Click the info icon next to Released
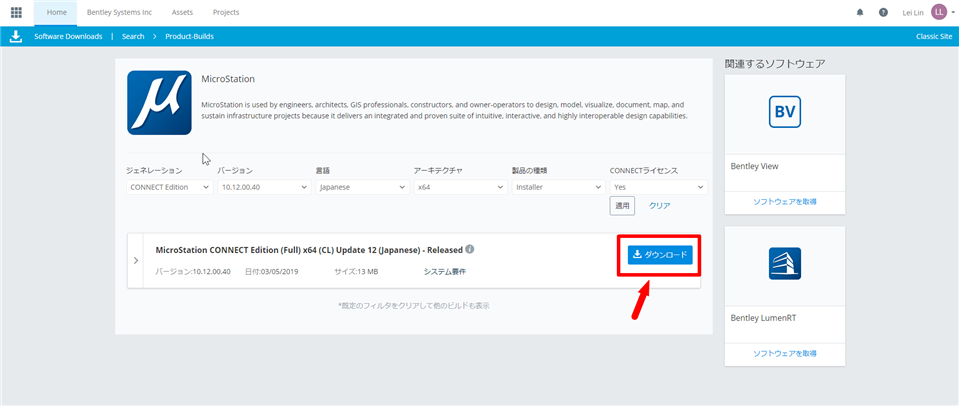The height and width of the screenshot is (406, 959). coord(470,249)
